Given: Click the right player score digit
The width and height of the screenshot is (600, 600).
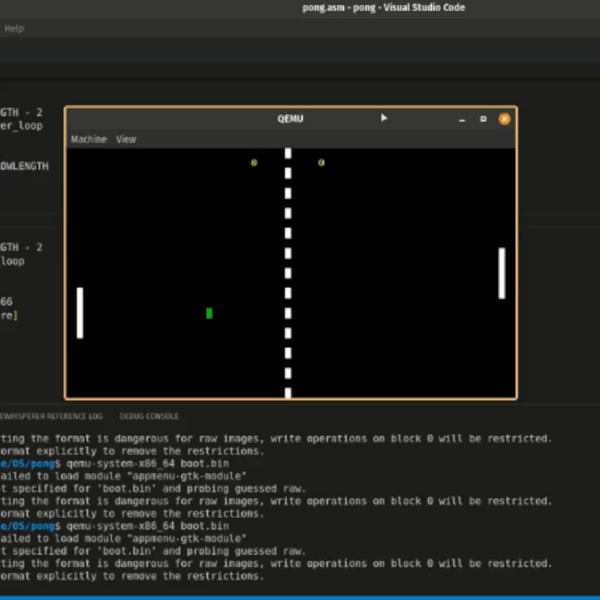Looking at the screenshot, I should point(321,162).
